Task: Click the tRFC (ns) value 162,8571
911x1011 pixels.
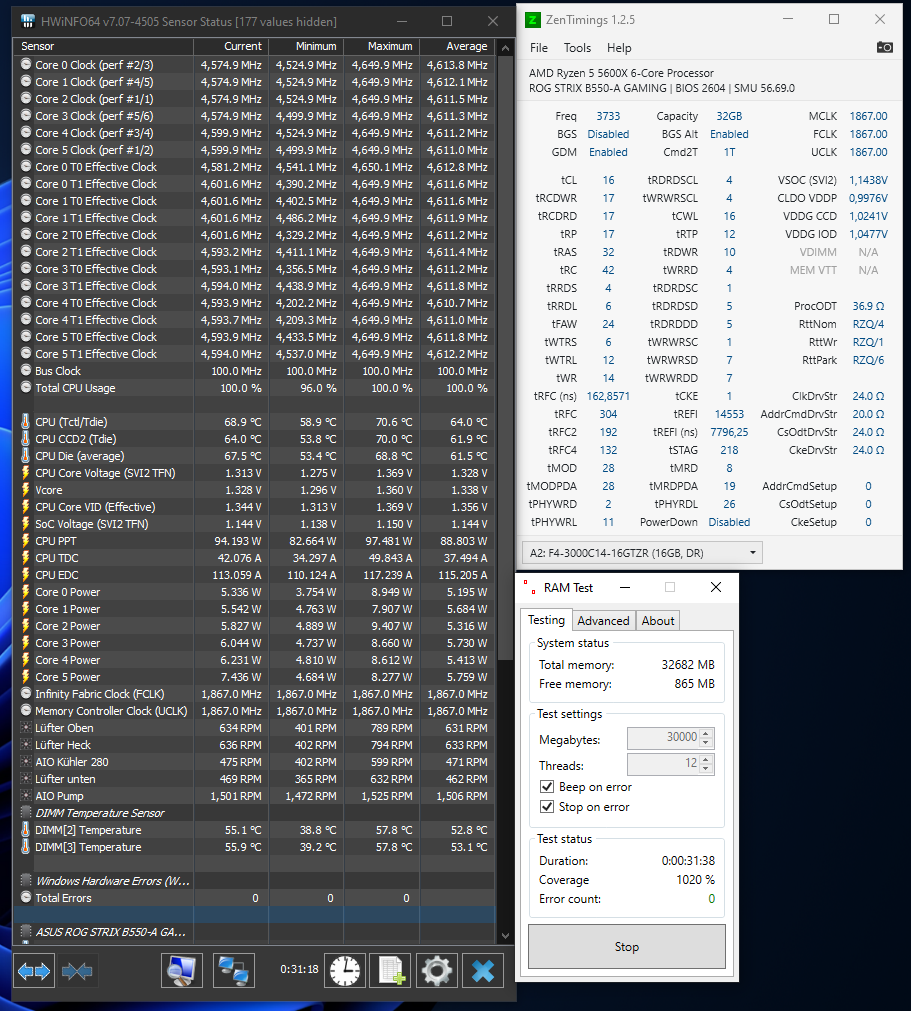Action: click(608, 396)
